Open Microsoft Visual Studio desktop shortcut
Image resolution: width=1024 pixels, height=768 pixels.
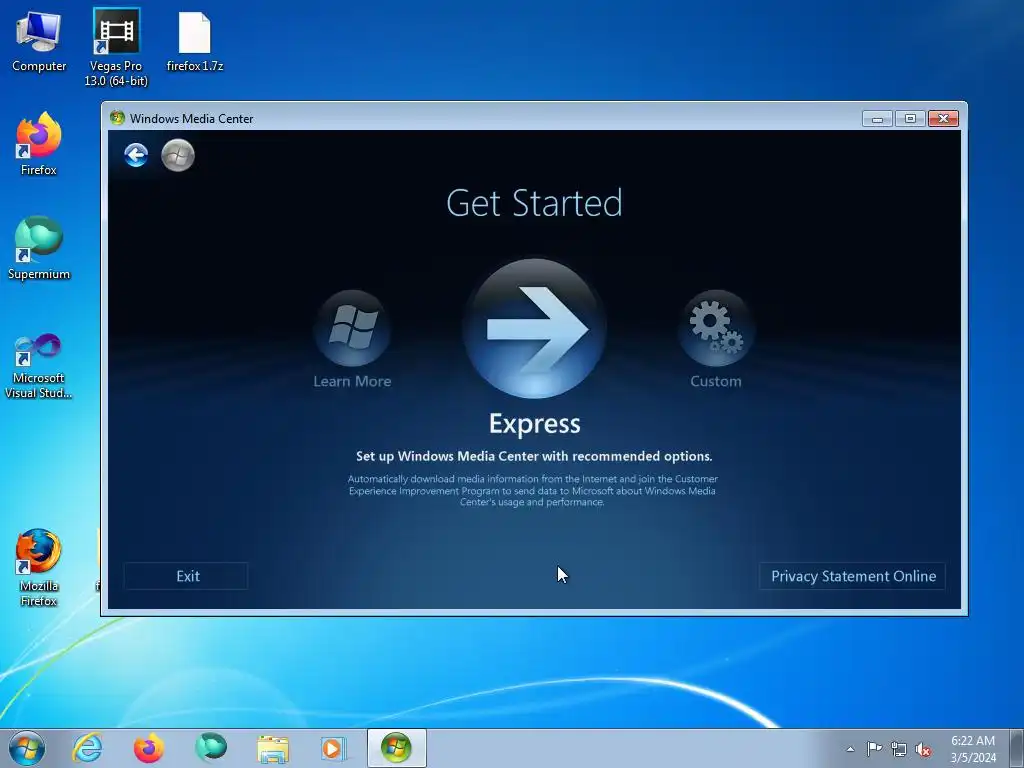39,366
